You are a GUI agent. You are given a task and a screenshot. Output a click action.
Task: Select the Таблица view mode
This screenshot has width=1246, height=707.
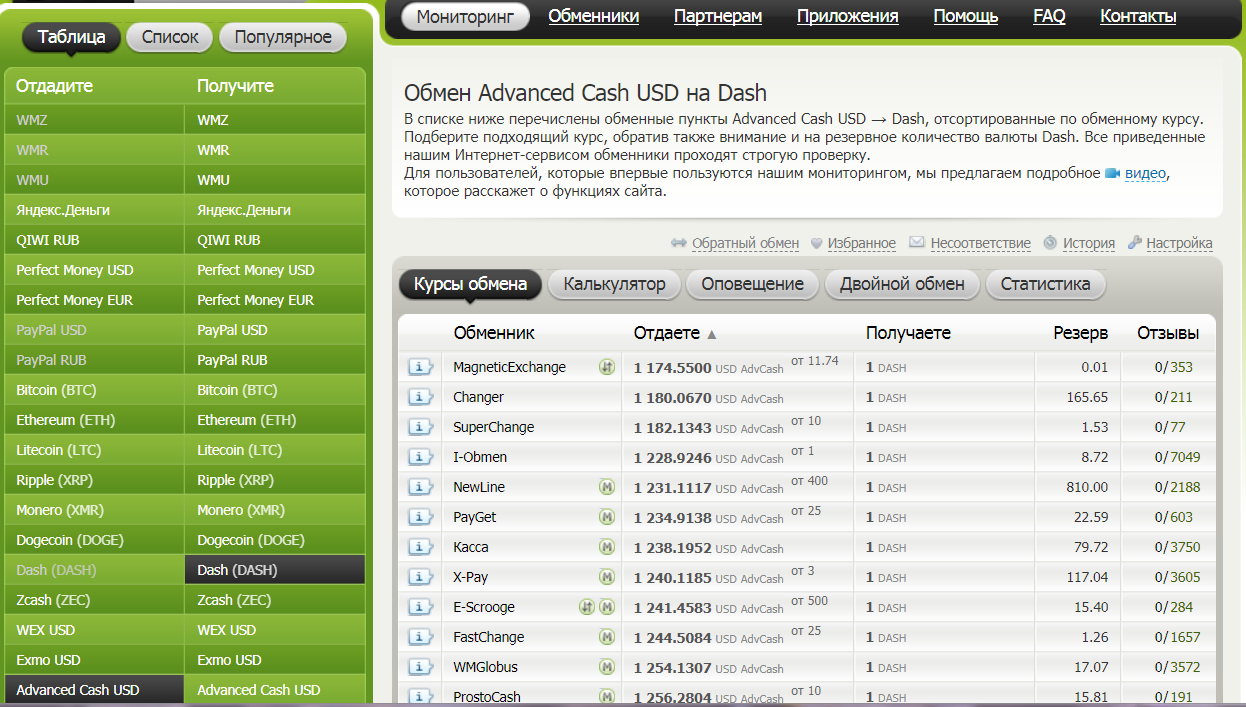tap(72, 38)
